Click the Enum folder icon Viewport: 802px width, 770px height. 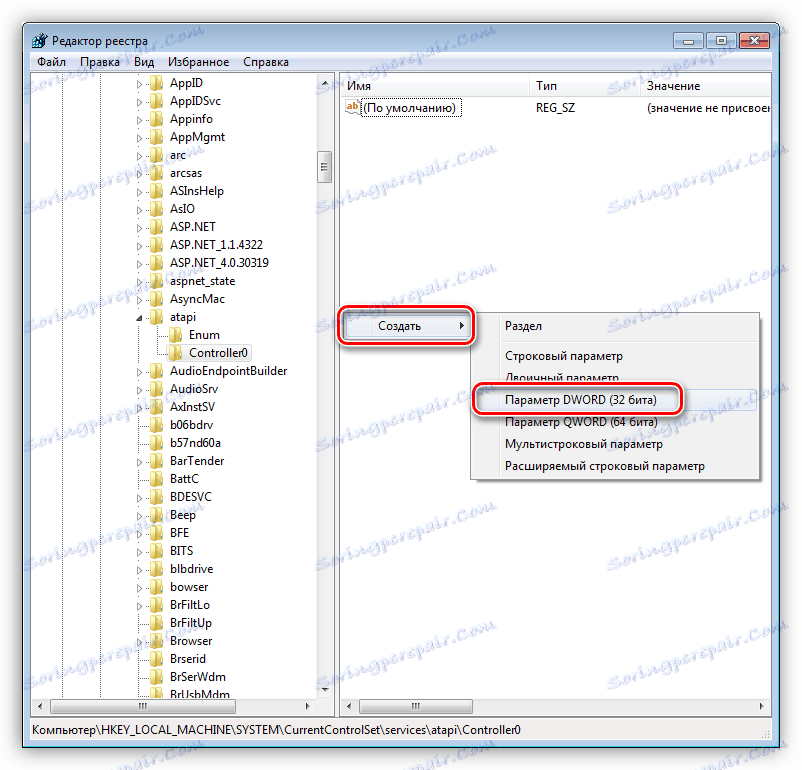pos(175,335)
